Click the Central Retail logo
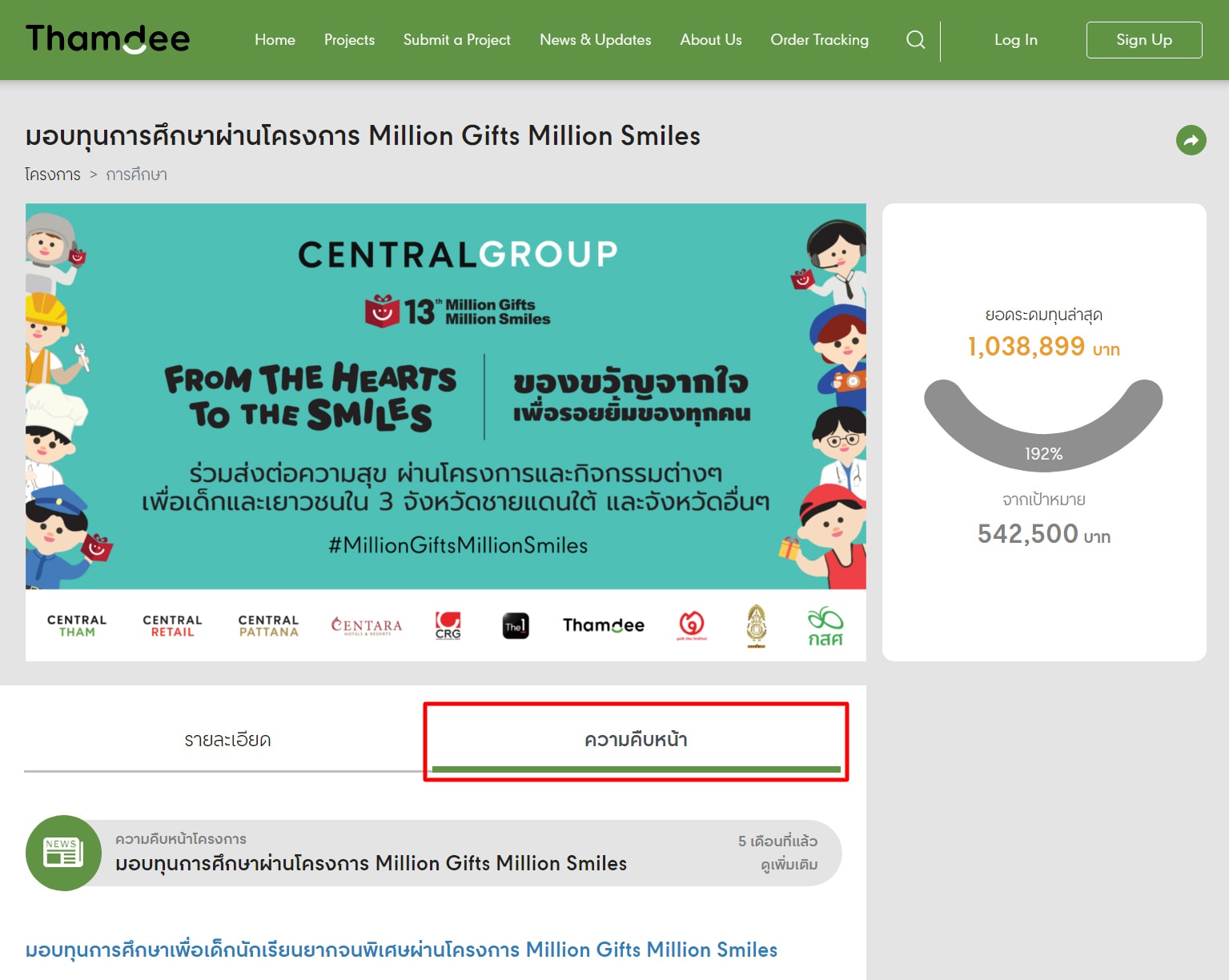Viewport: 1229px width, 980px height. pyautogui.click(x=172, y=625)
